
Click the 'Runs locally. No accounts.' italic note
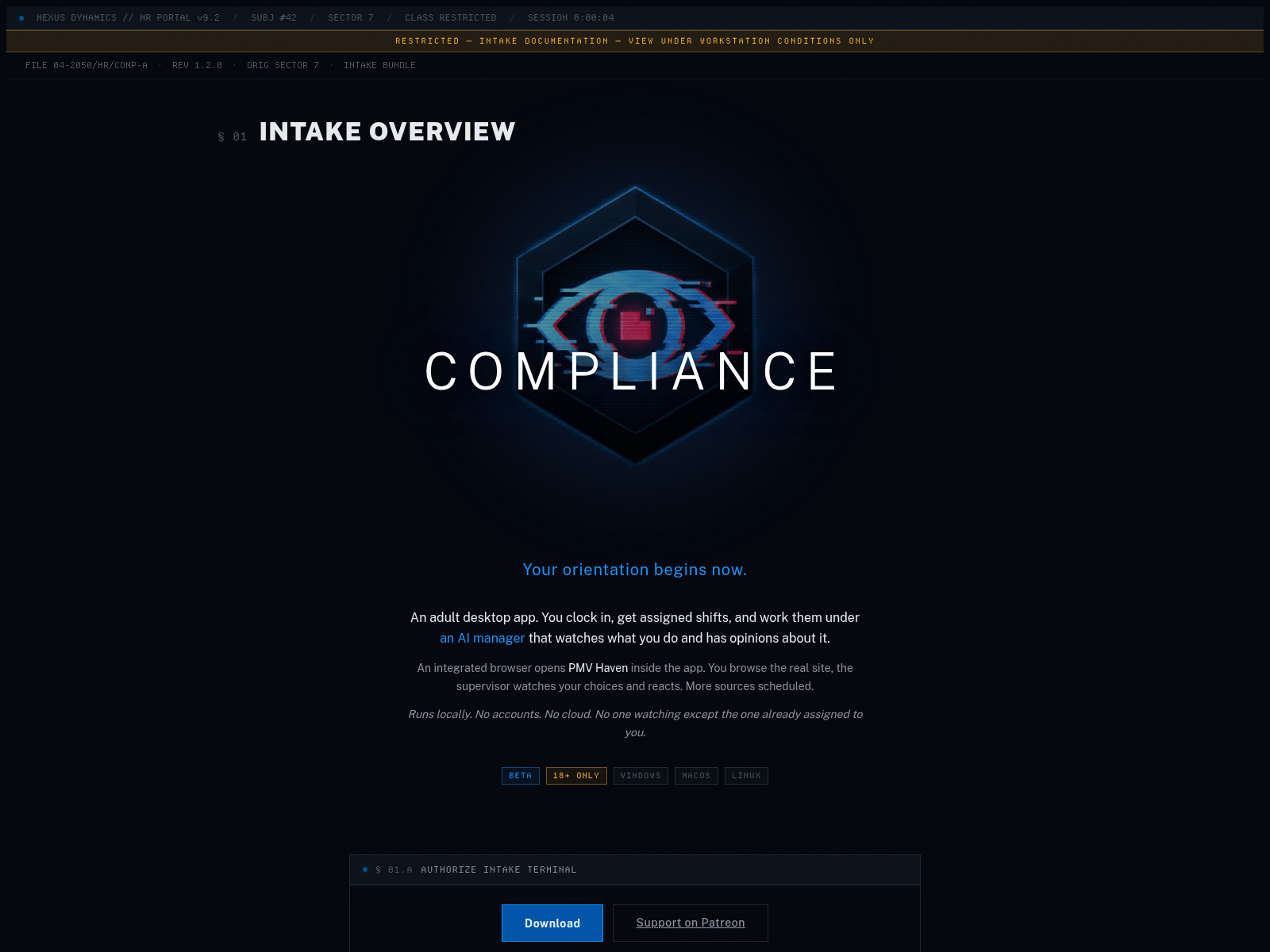tap(635, 723)
